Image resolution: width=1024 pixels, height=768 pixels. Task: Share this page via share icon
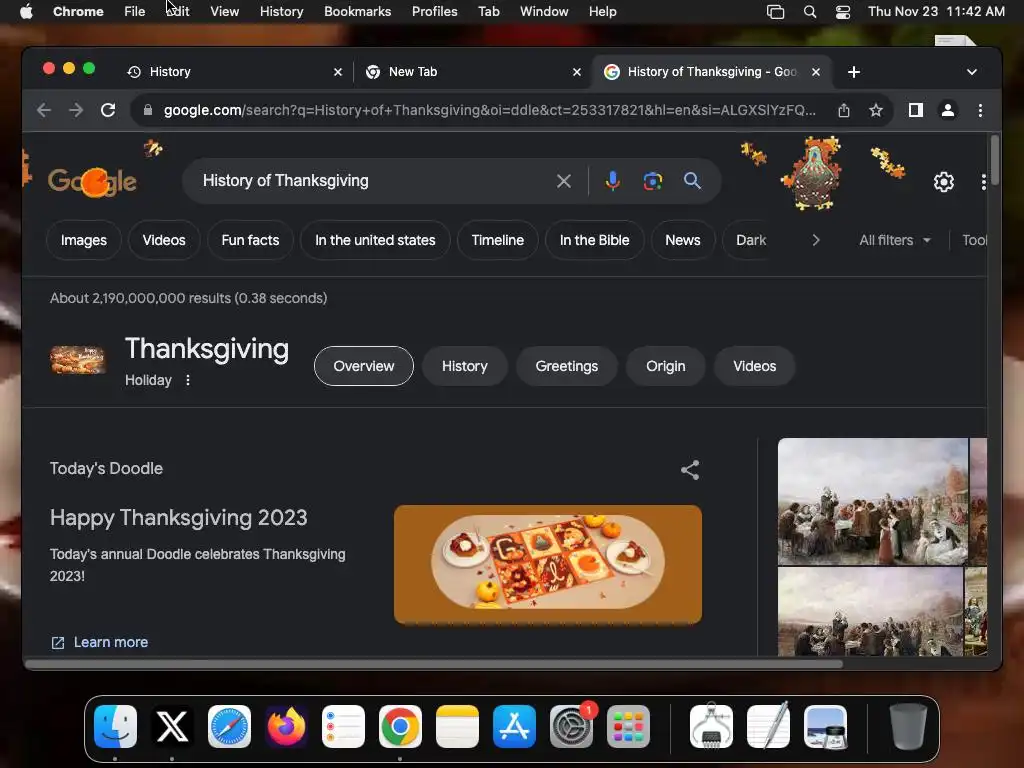tap(844, 110)
